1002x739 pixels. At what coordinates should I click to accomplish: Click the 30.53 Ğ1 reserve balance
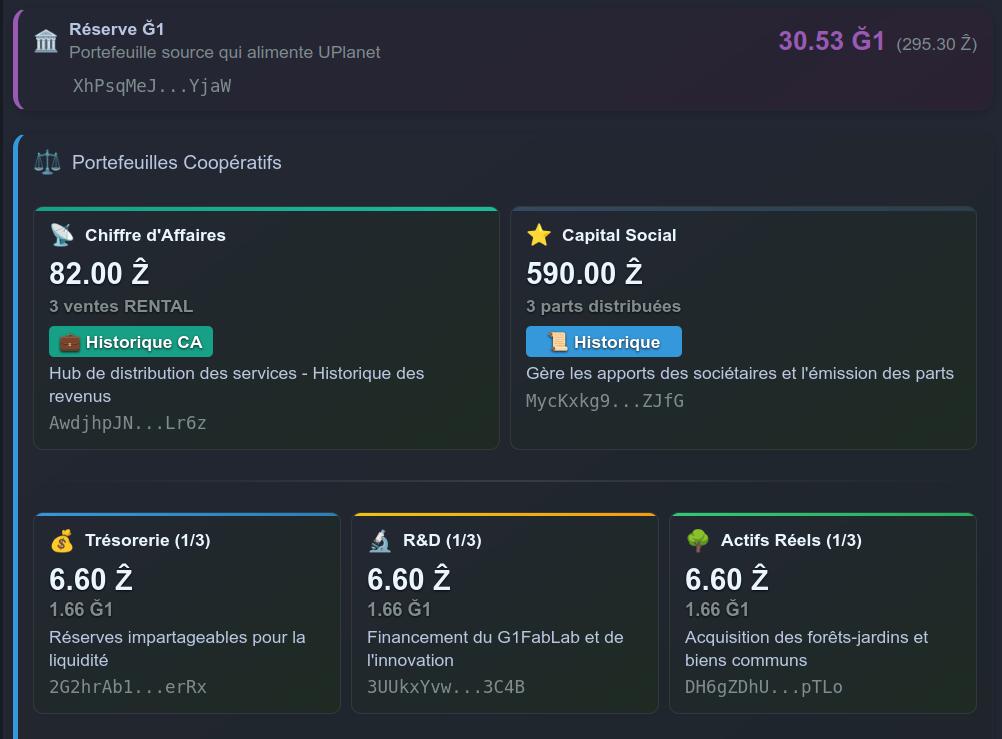click(x=831, y=41)
